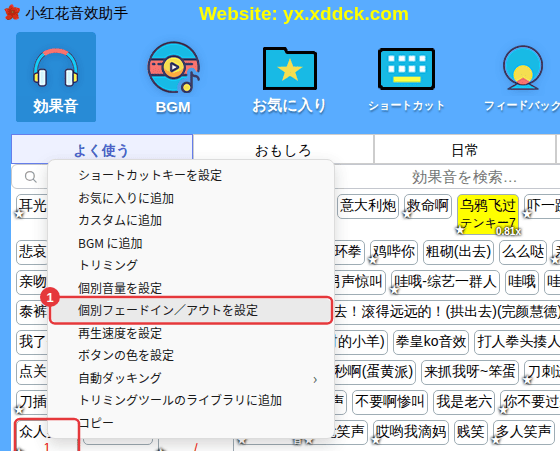Choose お気に入りに追加 menu entry

[x=191, y=198]
